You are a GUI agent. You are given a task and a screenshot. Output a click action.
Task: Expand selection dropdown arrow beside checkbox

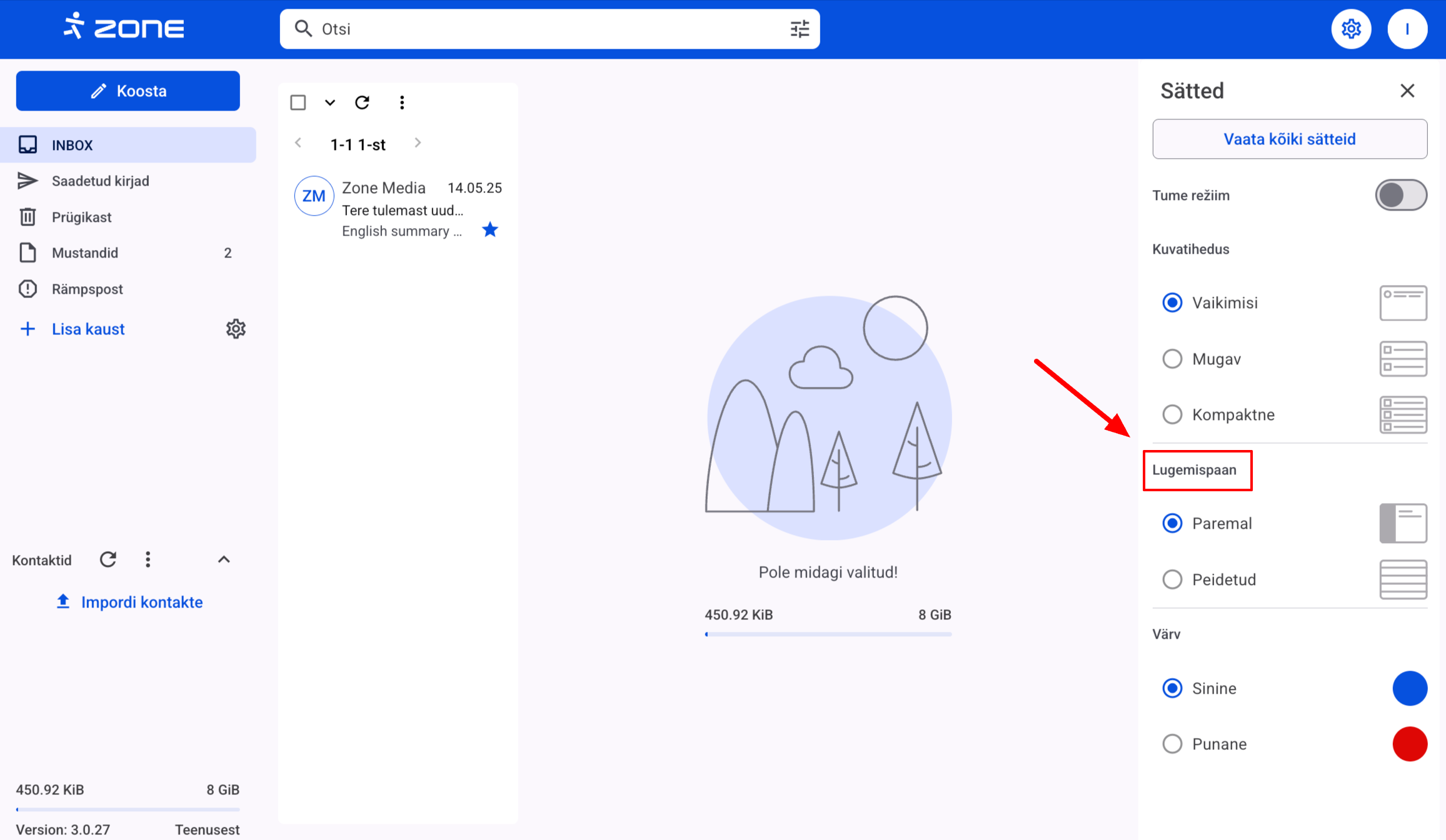330,102
